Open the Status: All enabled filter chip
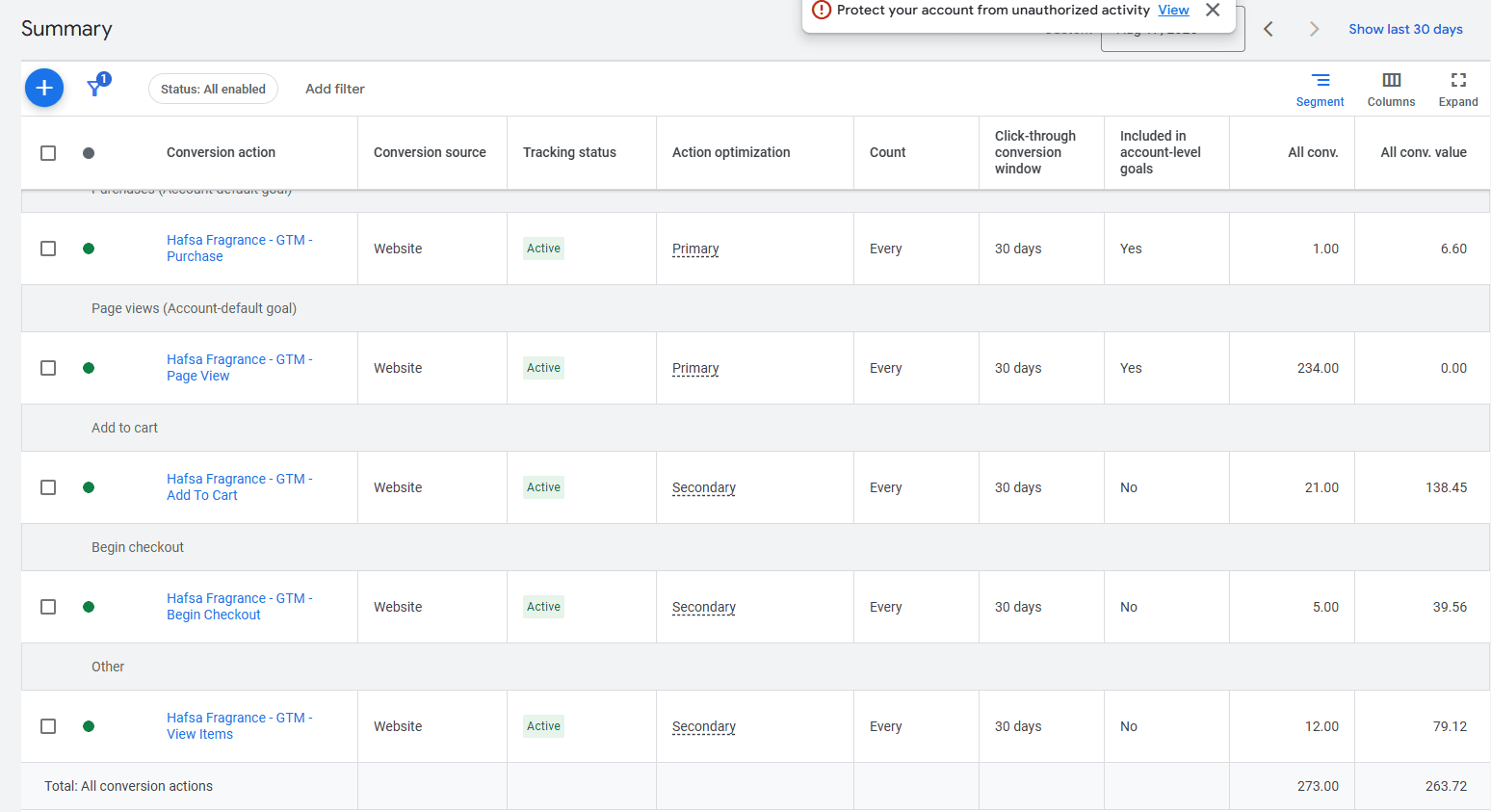The width and height of the screenshot is (1491, 812). [213, 90]
